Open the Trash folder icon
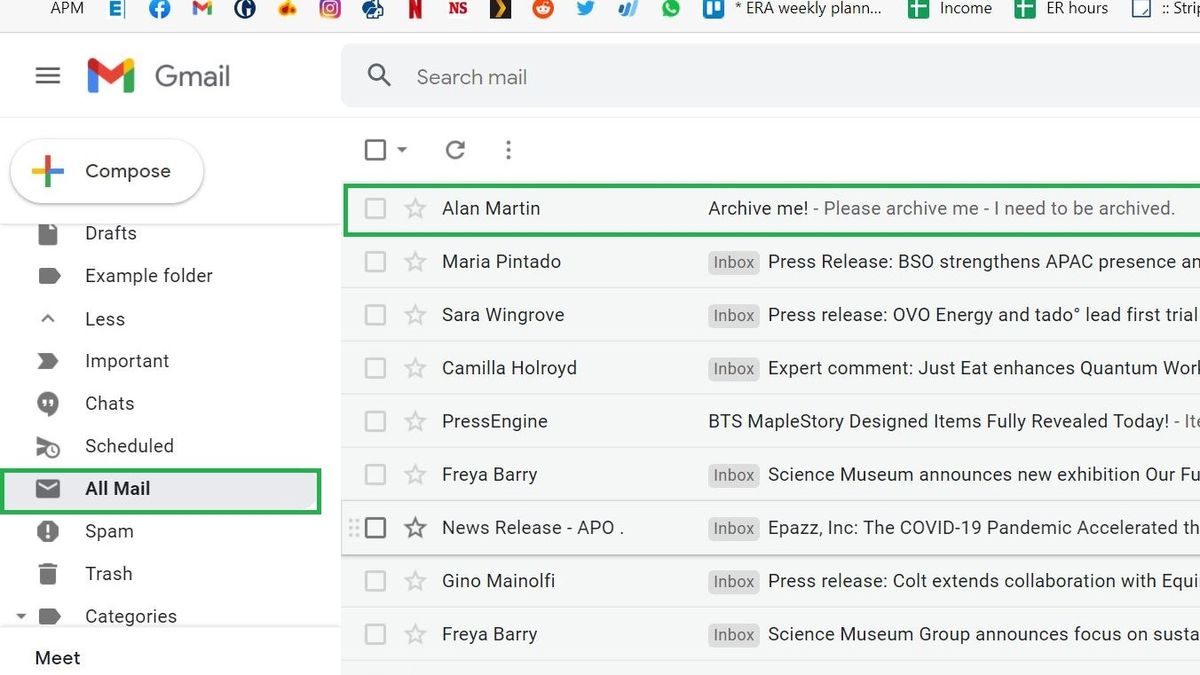This screenshot has width=1200, height=675. coord(47,573)
